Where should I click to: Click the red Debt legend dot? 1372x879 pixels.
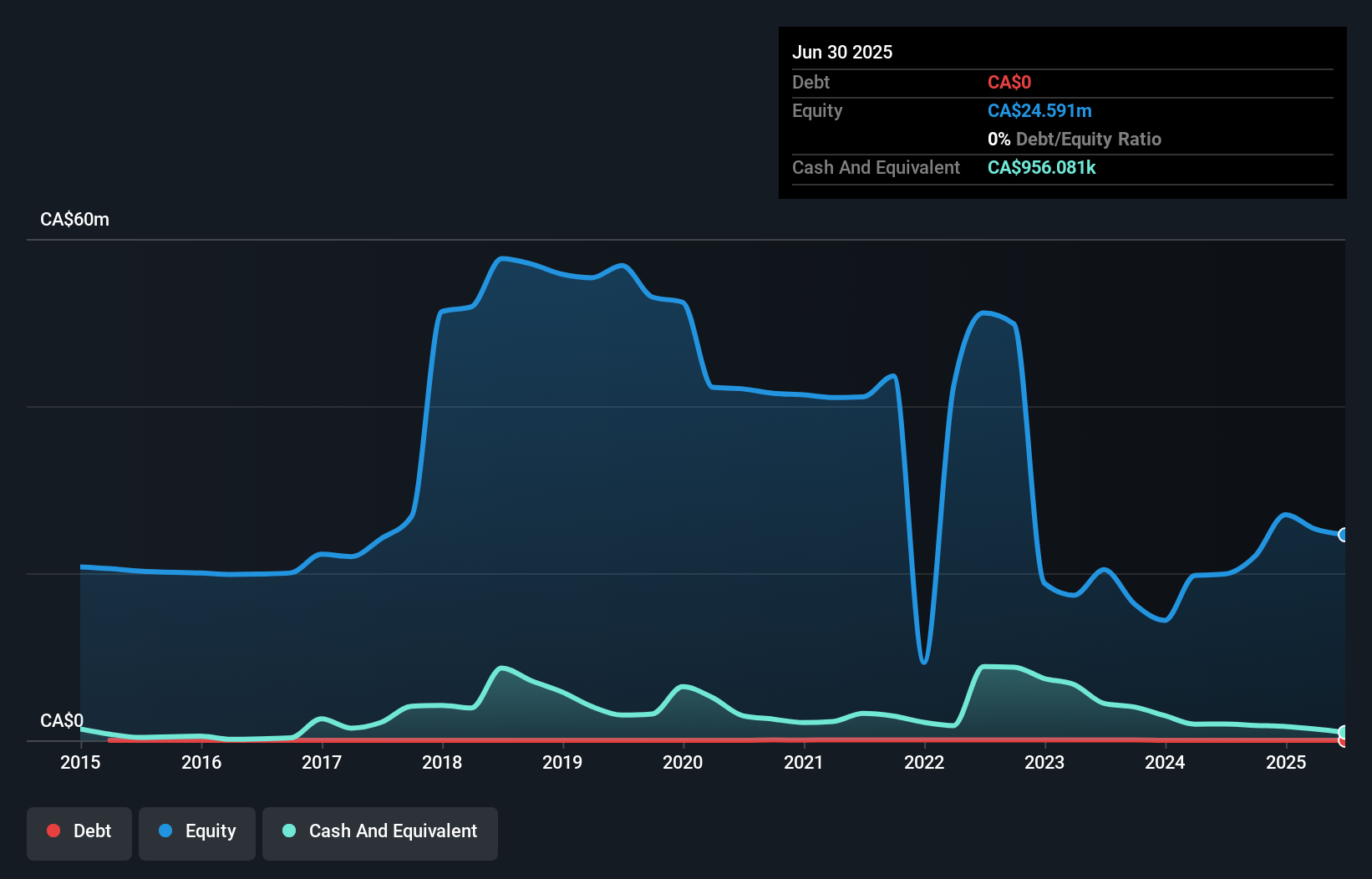coord(53,831)
